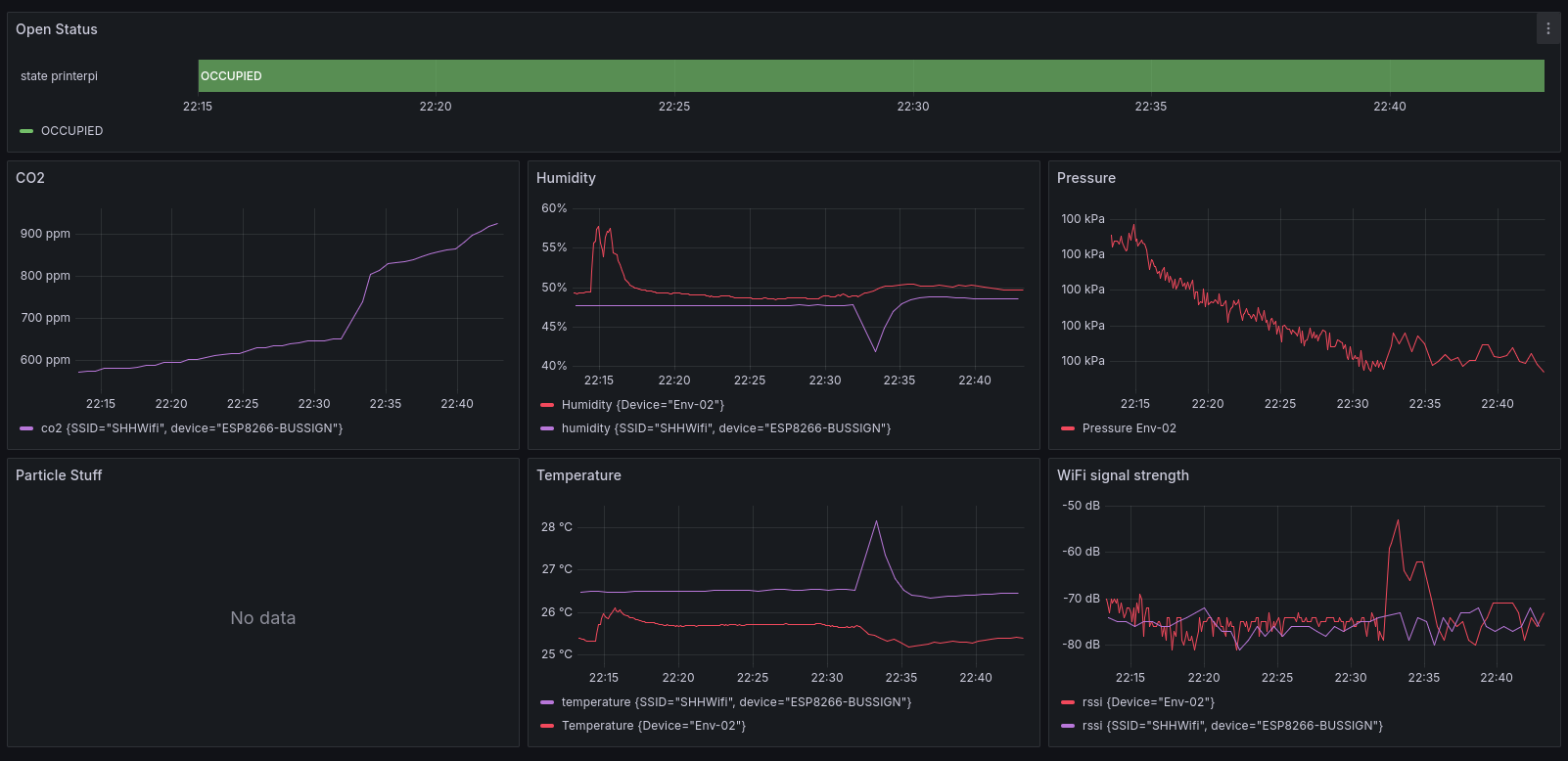
Task: Toggle Pressure Env-02 legend entry
Action: [x=1130, y=428]
